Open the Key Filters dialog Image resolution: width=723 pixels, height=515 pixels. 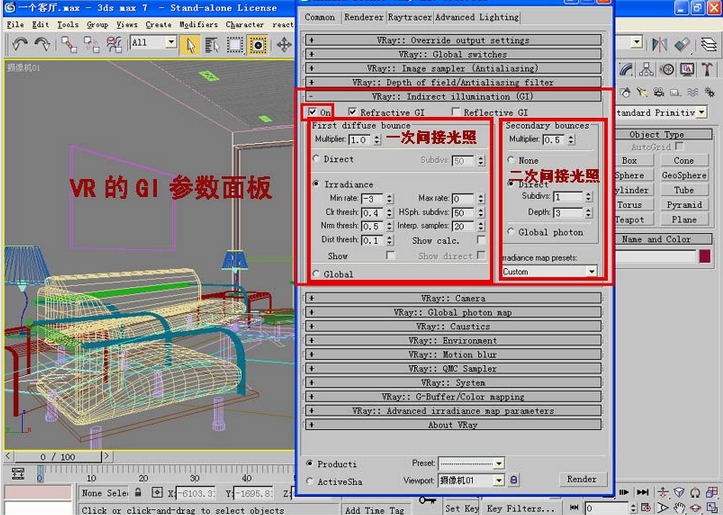pos(521,508)
